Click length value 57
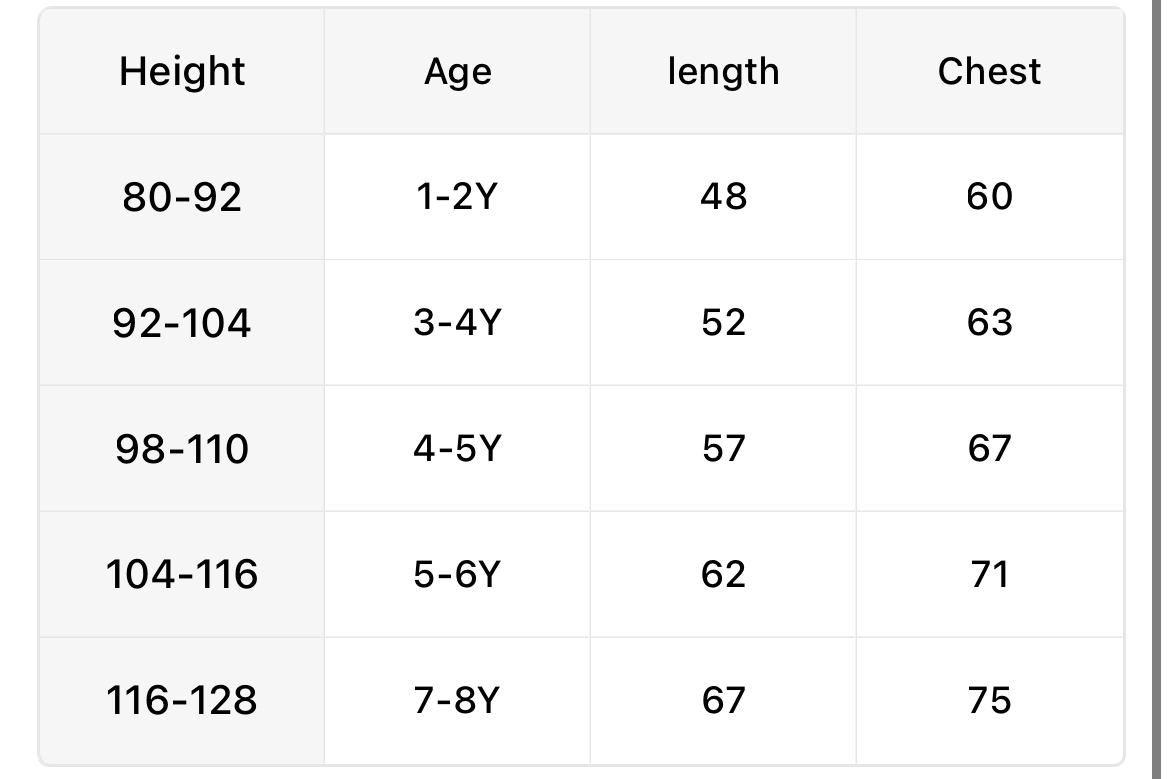This screenshot has width=1170, height=779. [723, 449]
